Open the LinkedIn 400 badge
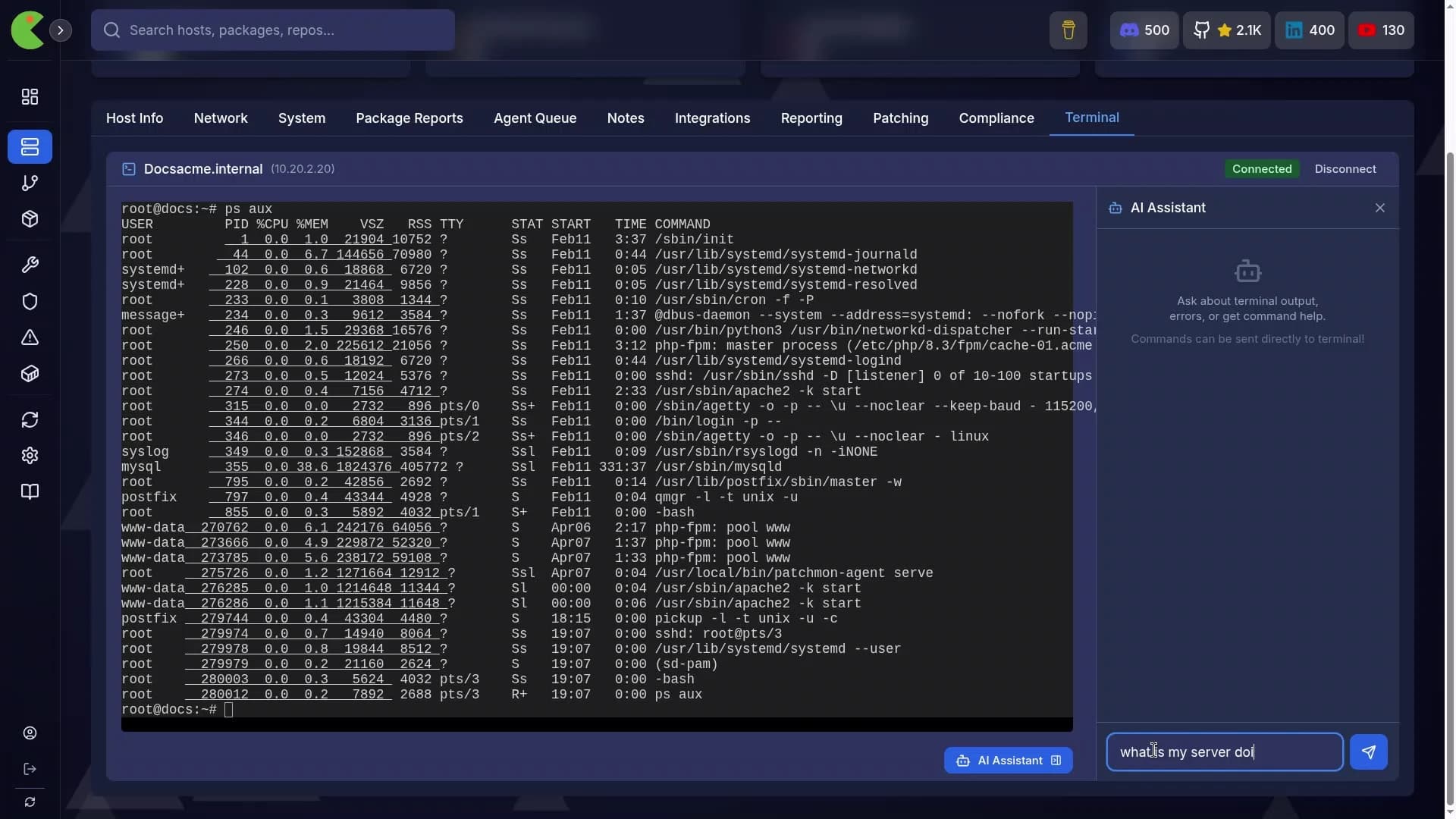The height and width of the screenshot is (819, 1456). point(1309,30)
